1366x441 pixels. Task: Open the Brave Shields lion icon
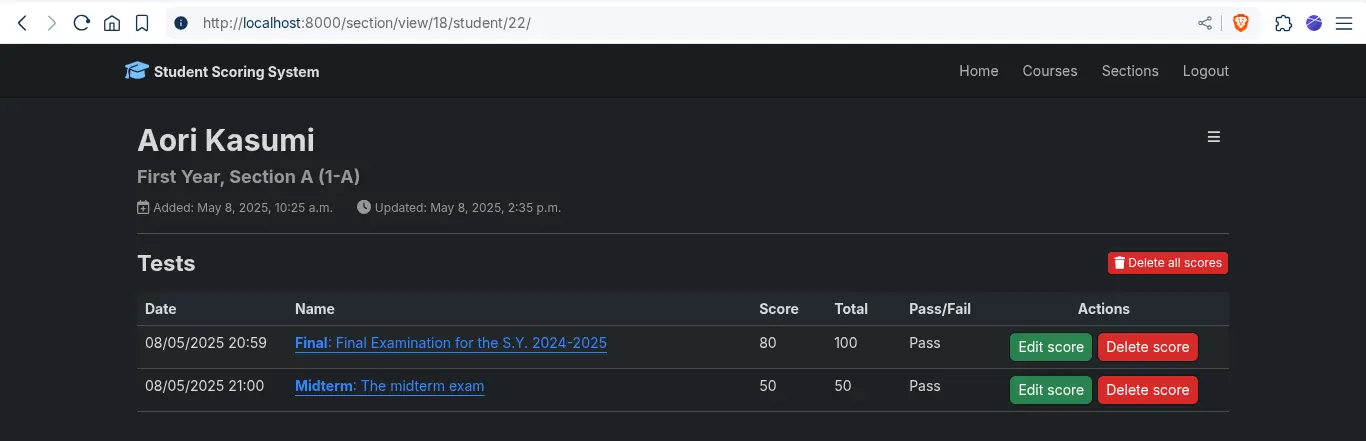click(1241, 22)
